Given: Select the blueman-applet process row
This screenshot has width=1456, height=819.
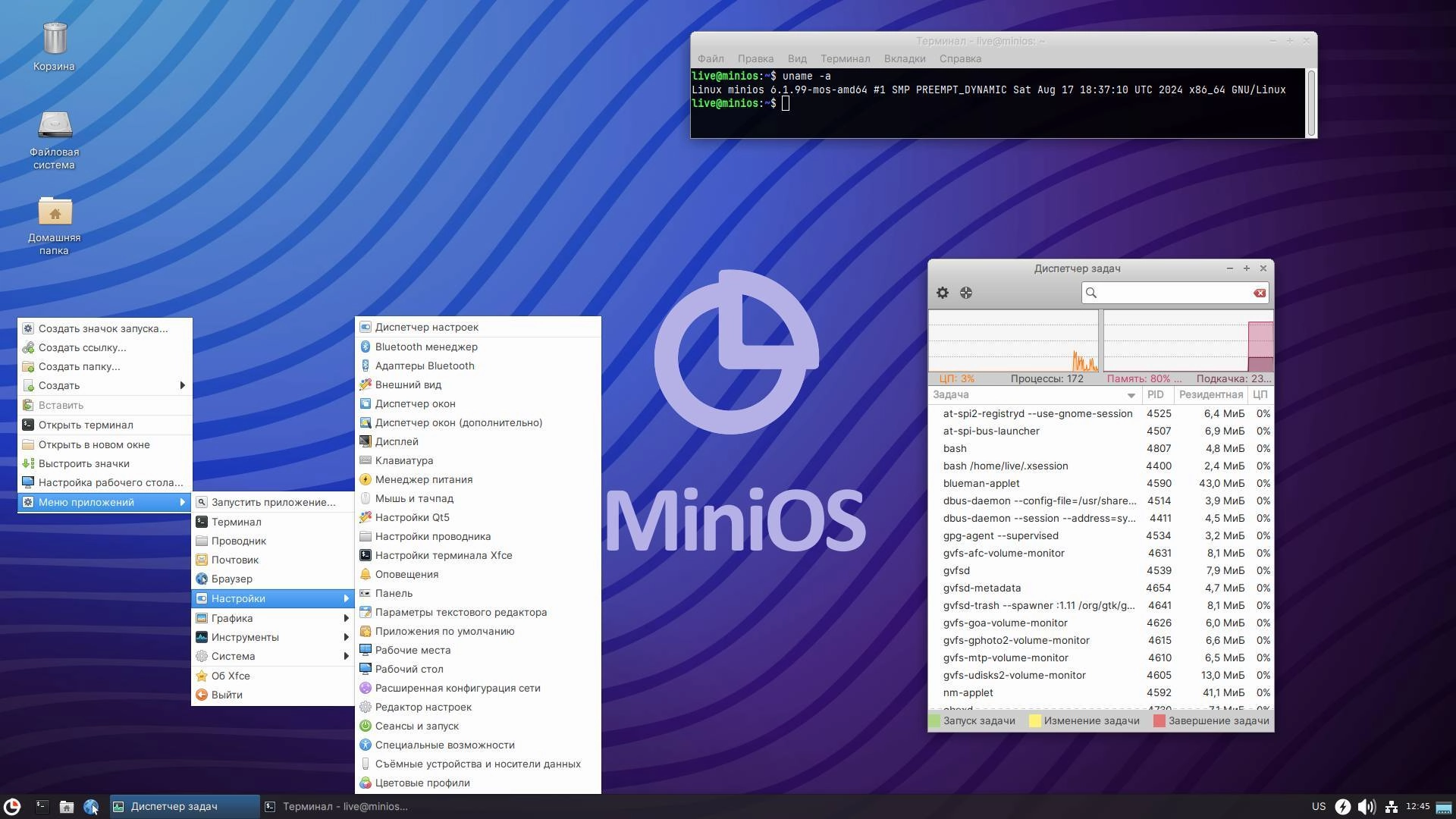Looking at the screenshot, I should pyautogui.click(x=1100, y=483).
